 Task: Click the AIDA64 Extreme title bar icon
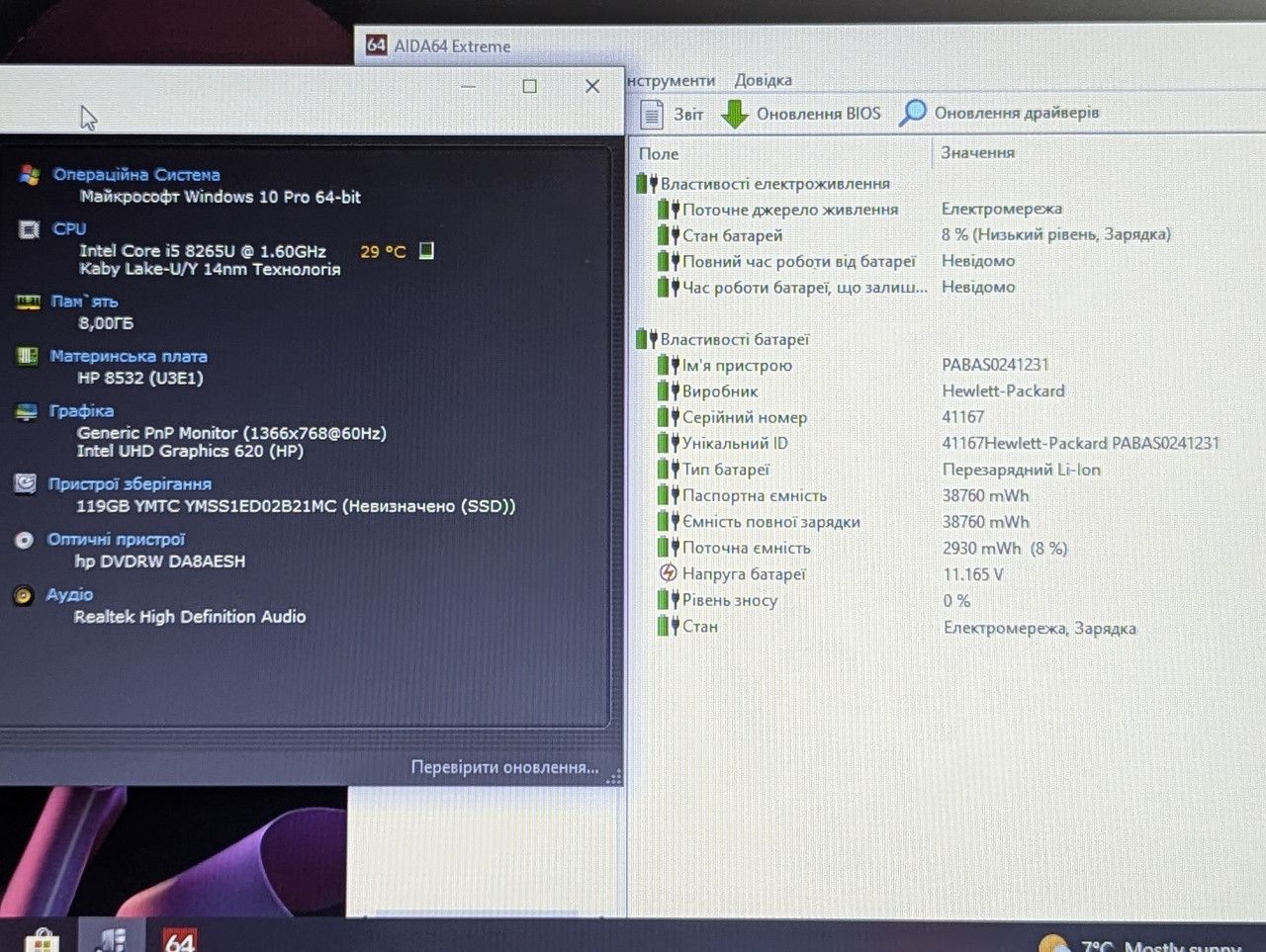pos(376,44)
